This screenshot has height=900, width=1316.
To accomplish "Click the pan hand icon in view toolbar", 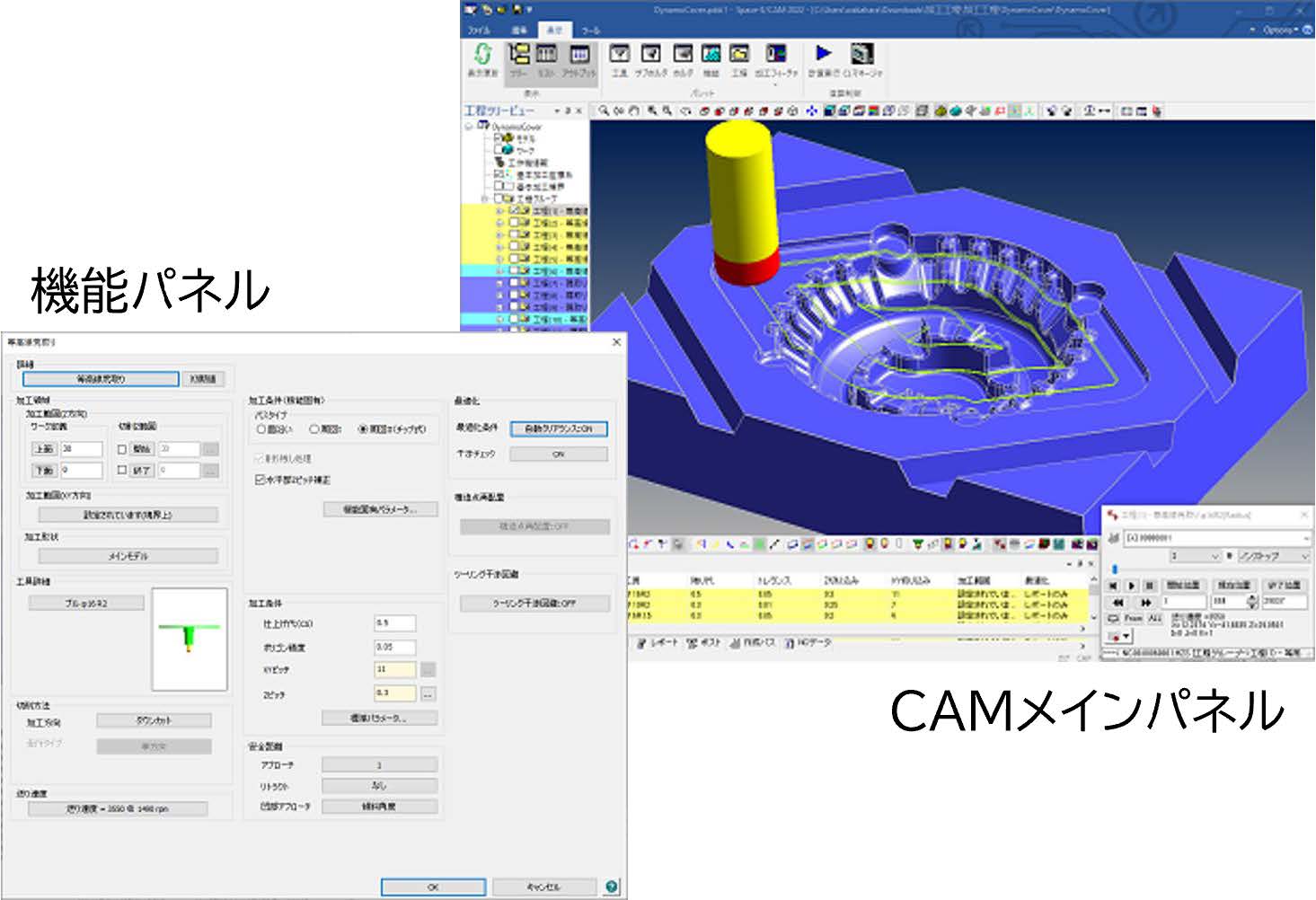I will tap(633, 111).
